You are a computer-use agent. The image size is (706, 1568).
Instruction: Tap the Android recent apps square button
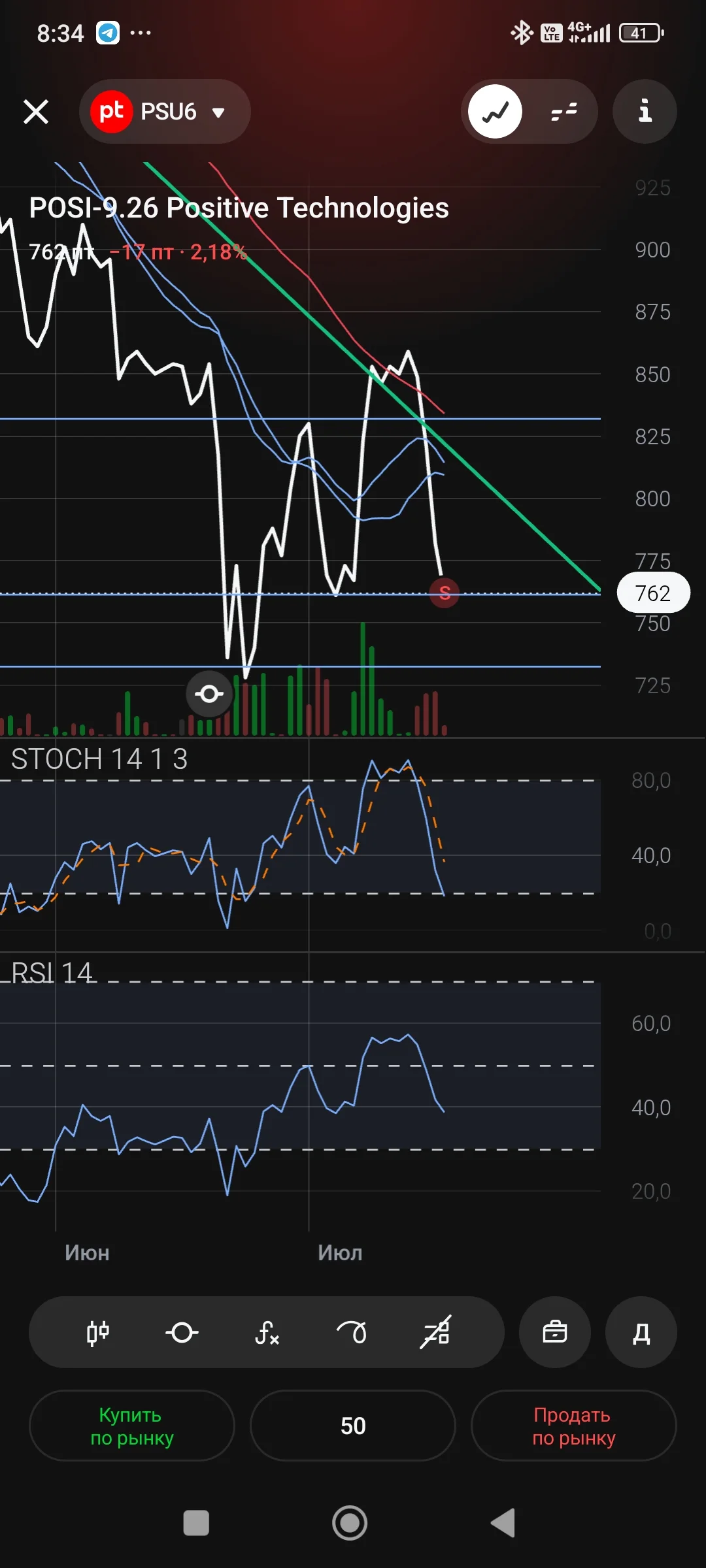[196, 1523]
